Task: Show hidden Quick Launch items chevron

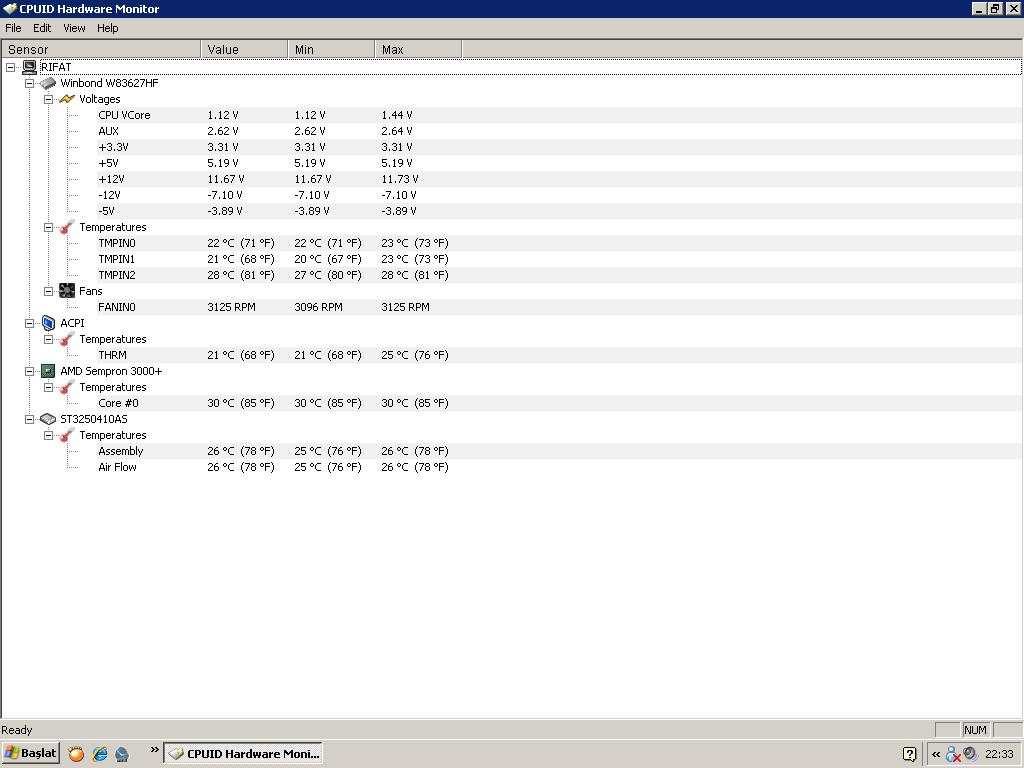Action: pyautogui.click(x=155, y=750)
